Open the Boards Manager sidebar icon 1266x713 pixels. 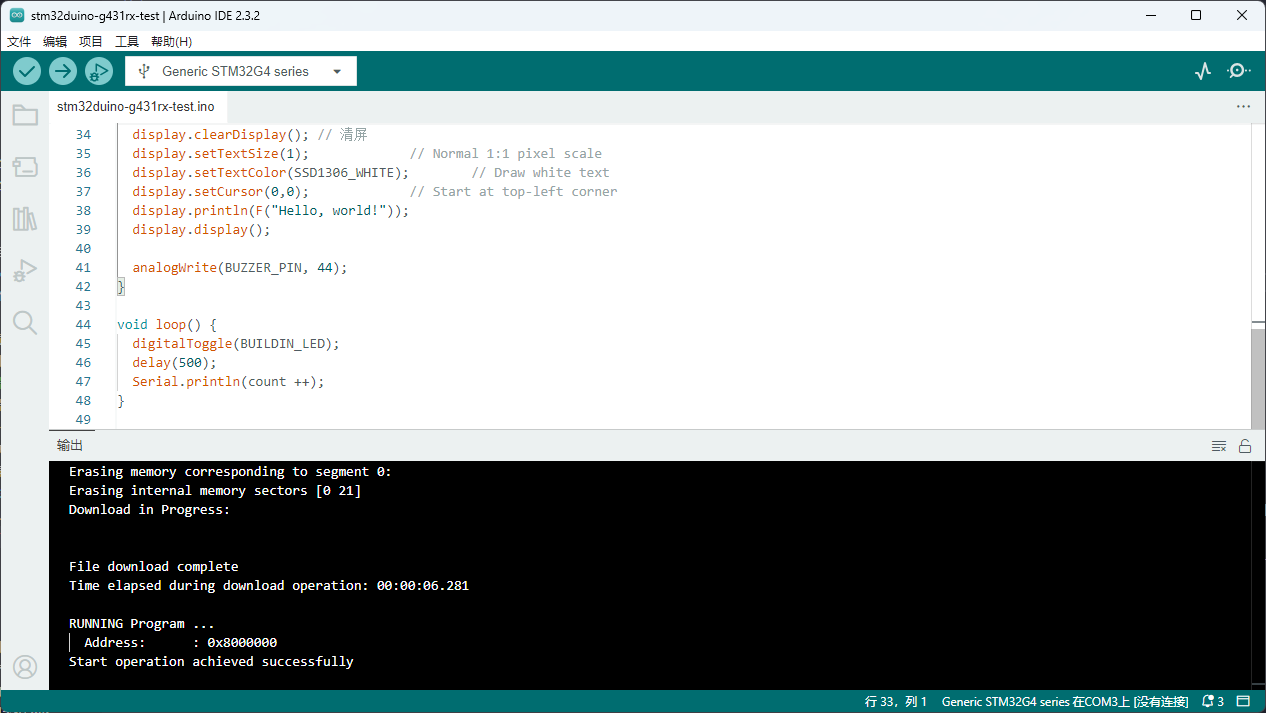(x=25, y=167)
